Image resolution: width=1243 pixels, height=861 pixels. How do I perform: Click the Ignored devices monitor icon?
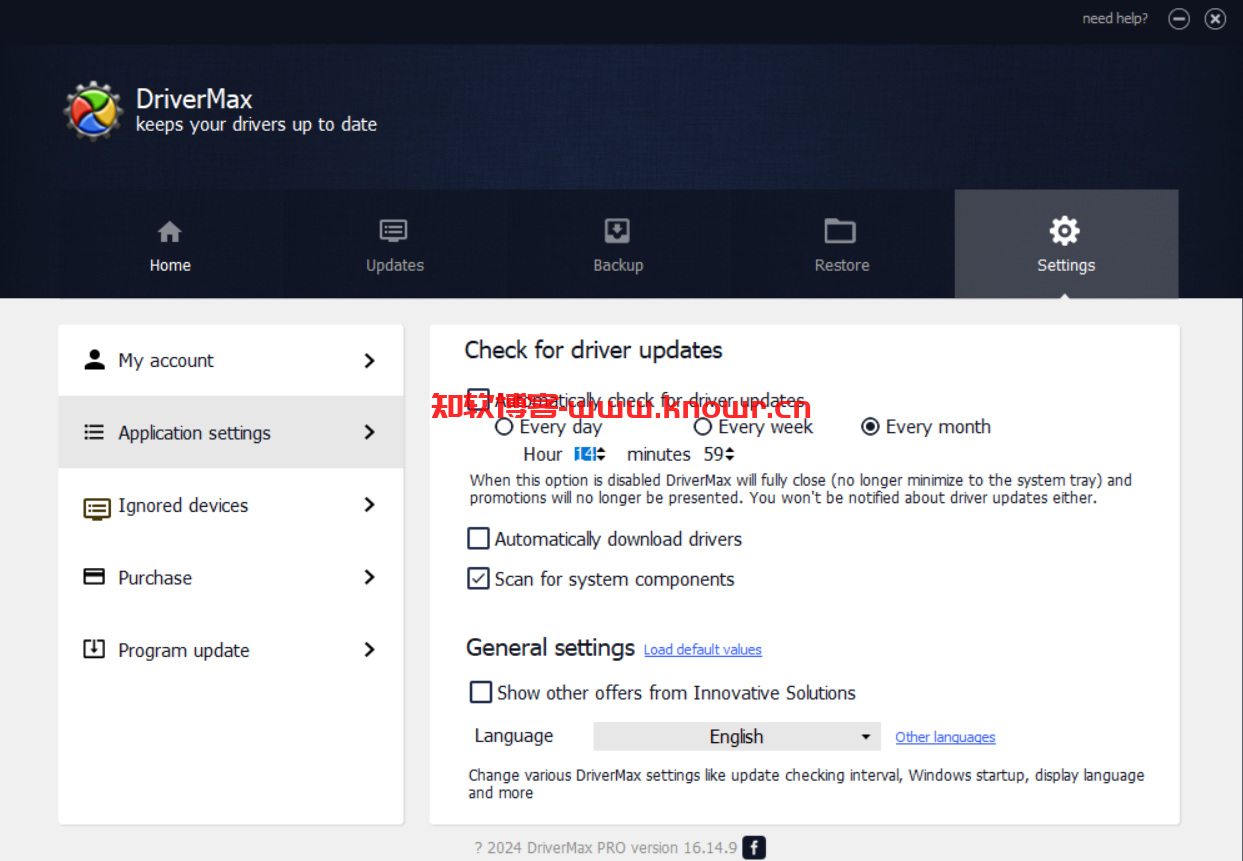pos(96,507)
